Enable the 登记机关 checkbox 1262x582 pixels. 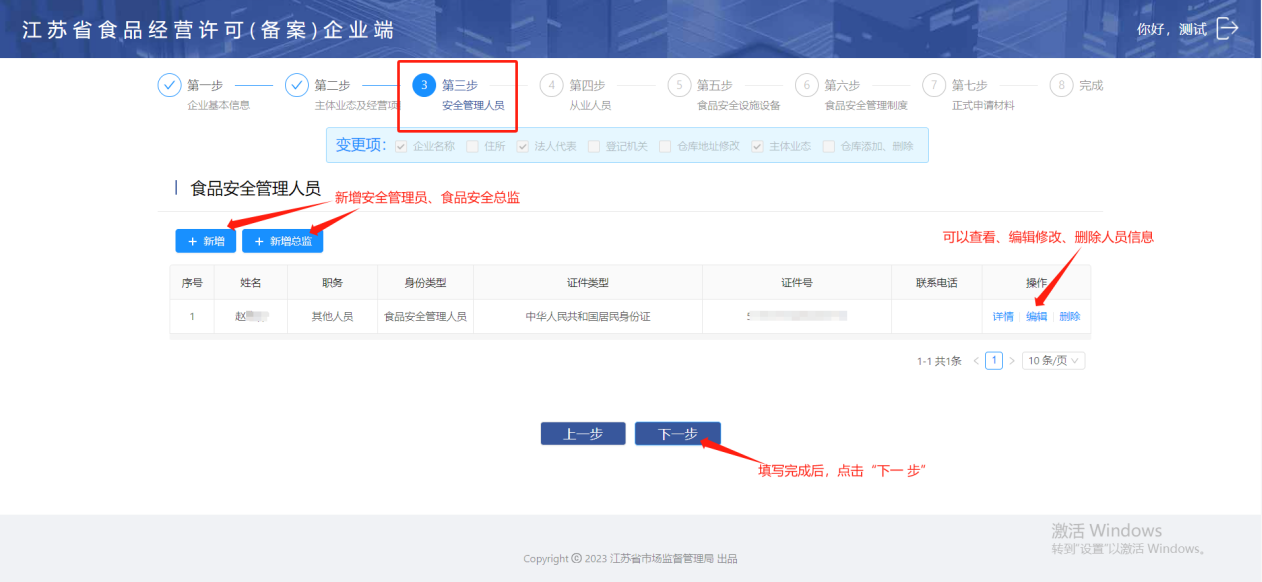click(593, 146)
